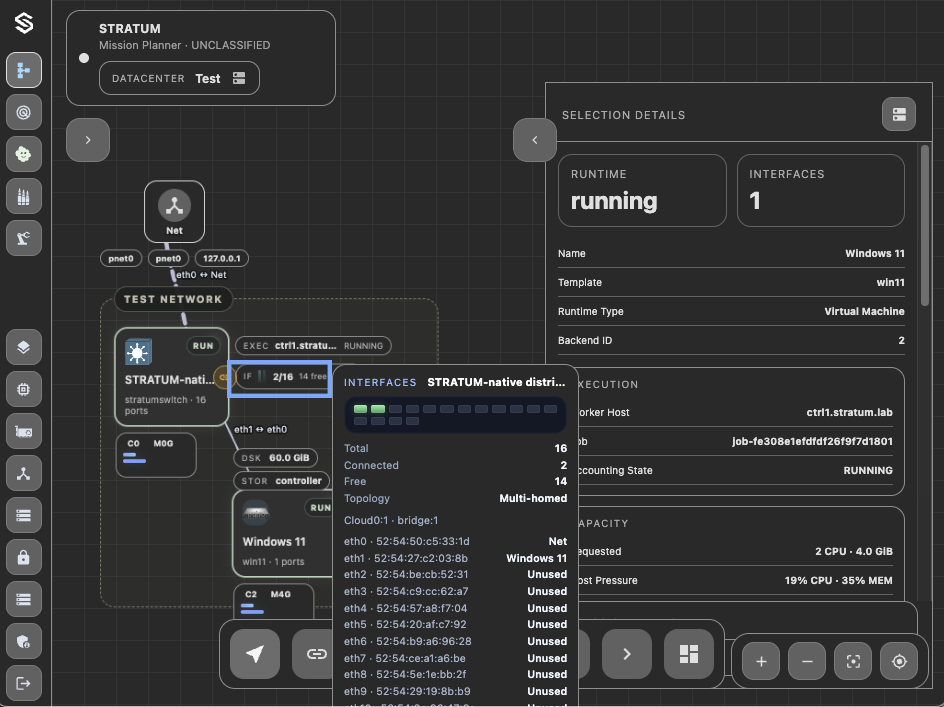This screenshot has height=707, width=944.
Task: Click the RUN badge on Windows 11 node
Action: 319,508
